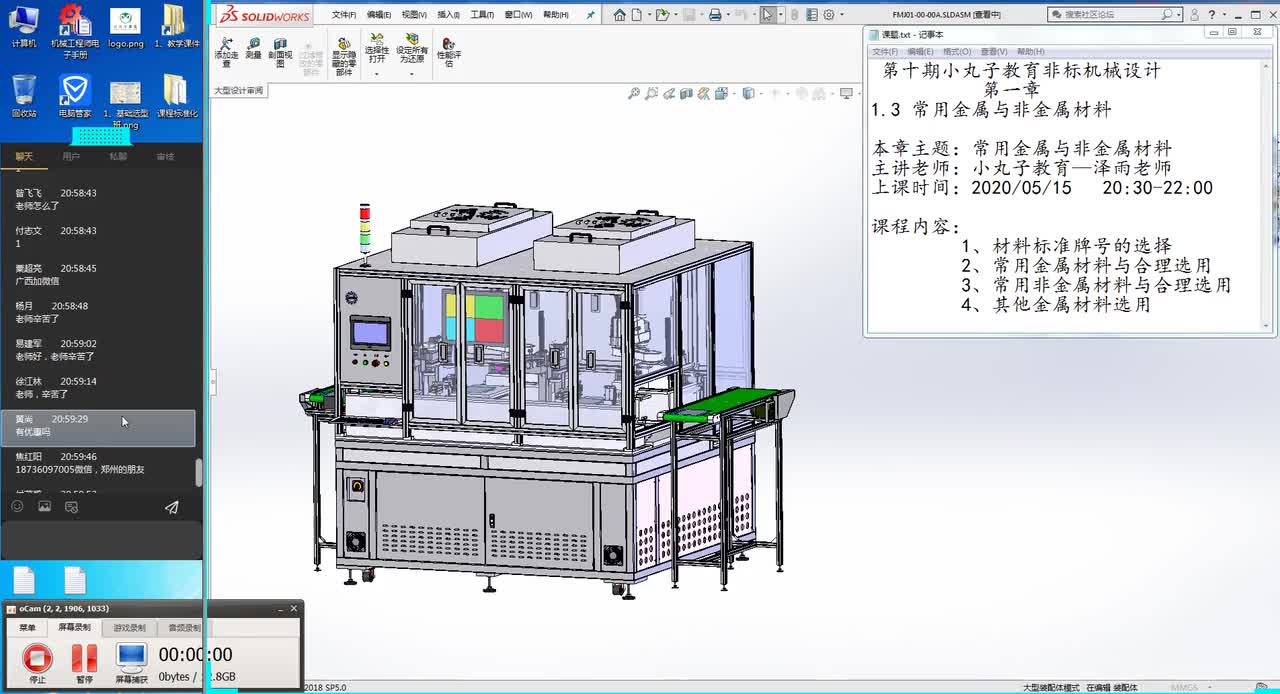1280x694 pixels.
Task: Send the chat message with paper plane
Action: (172, 507)
